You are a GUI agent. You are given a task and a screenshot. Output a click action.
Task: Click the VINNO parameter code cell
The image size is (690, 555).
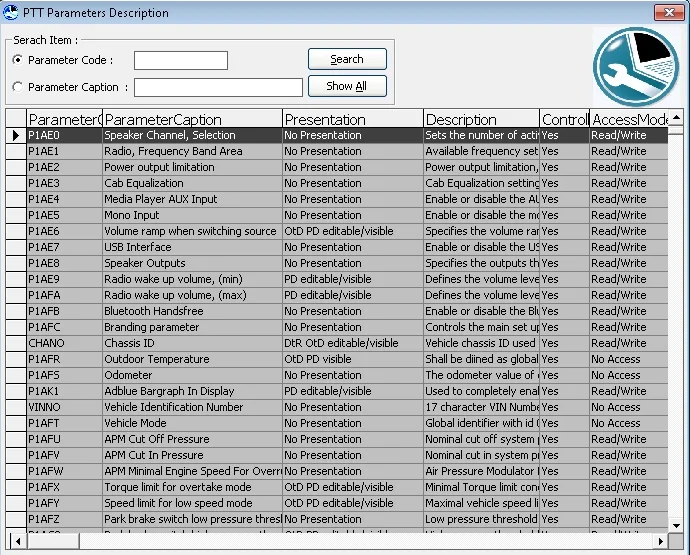tap(64, 407)
